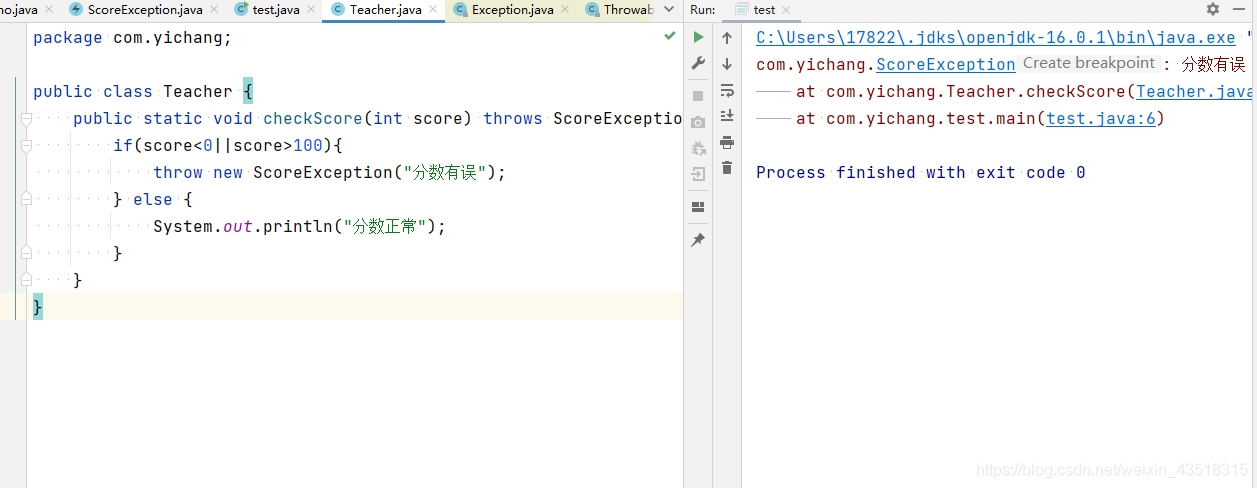The image size is (1257, 488).
Task: Follow the test.java:6 stack trace link
Action: pos(1101,119)
